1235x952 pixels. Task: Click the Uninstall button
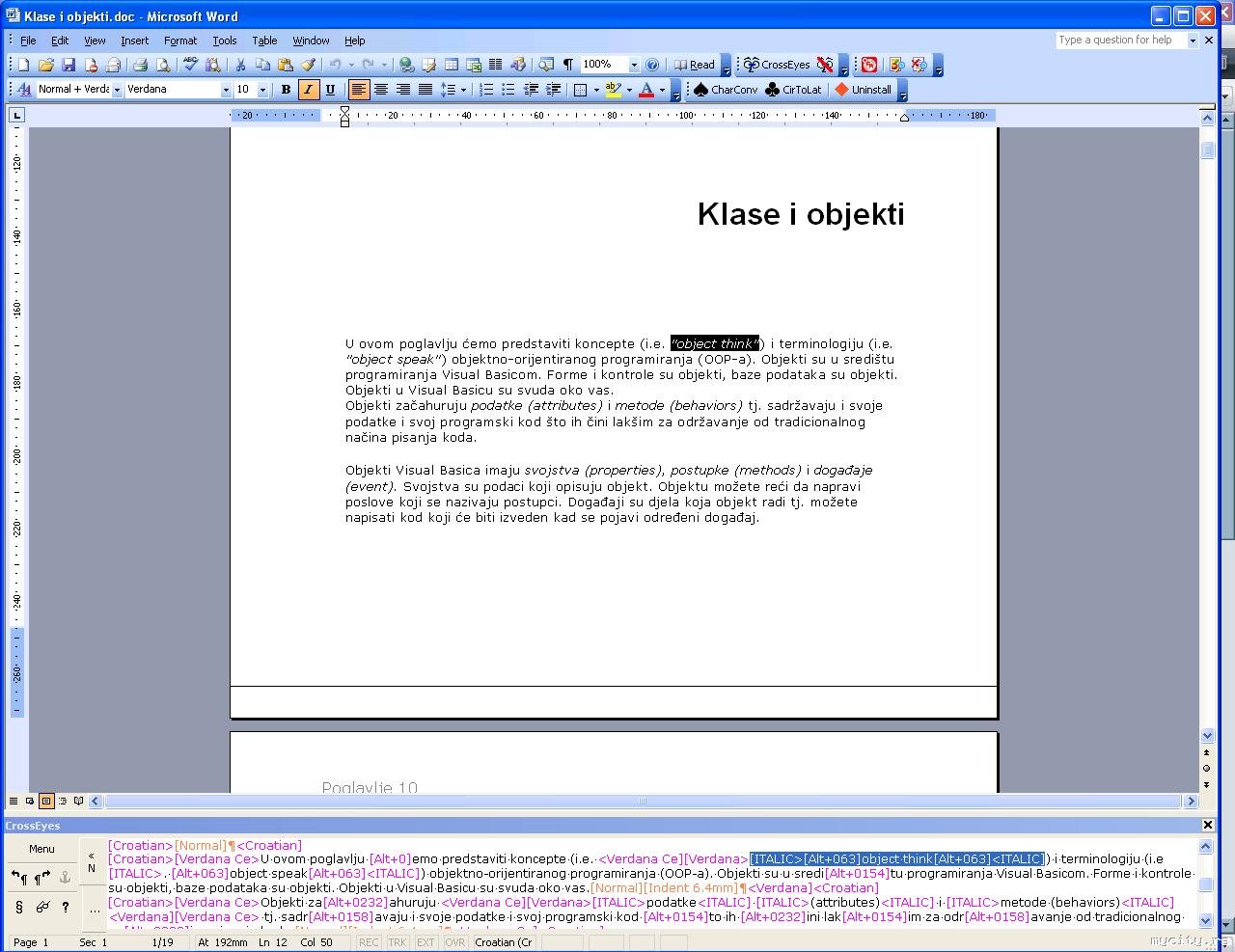863,90
